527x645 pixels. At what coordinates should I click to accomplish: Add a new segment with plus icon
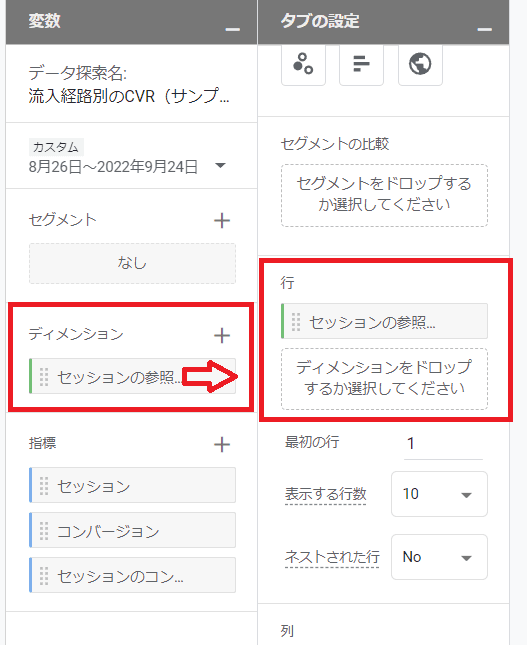[x=222, y=220]
